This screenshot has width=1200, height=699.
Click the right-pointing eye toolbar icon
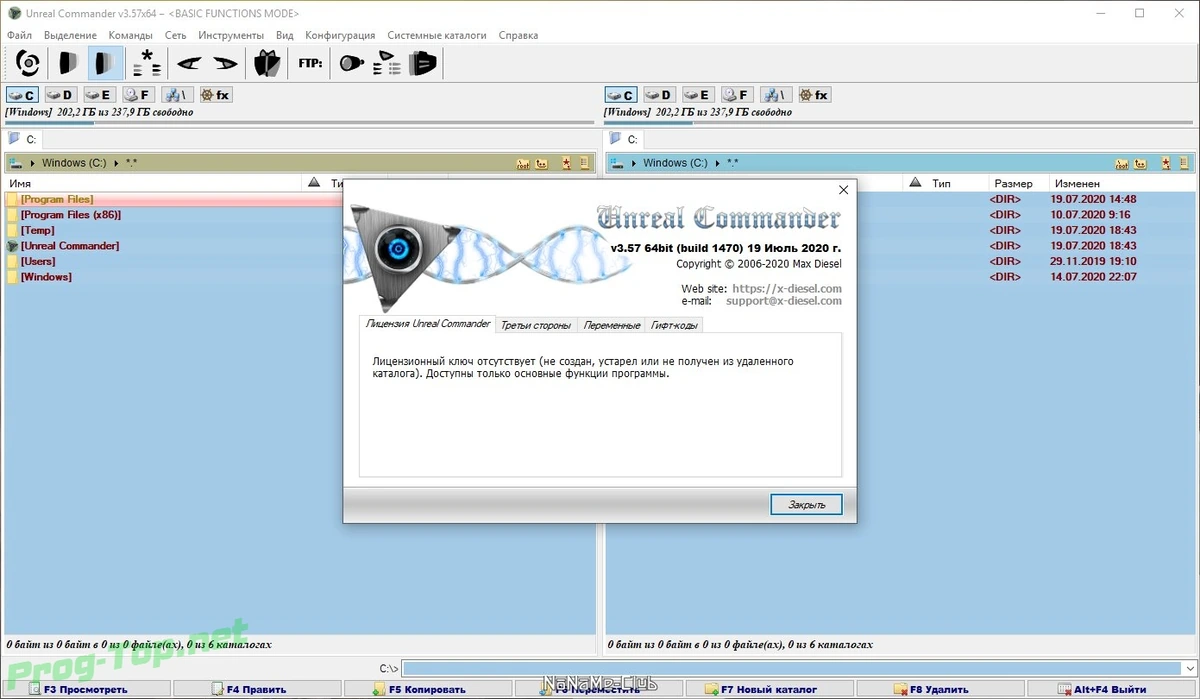click(x=225, y=64)
